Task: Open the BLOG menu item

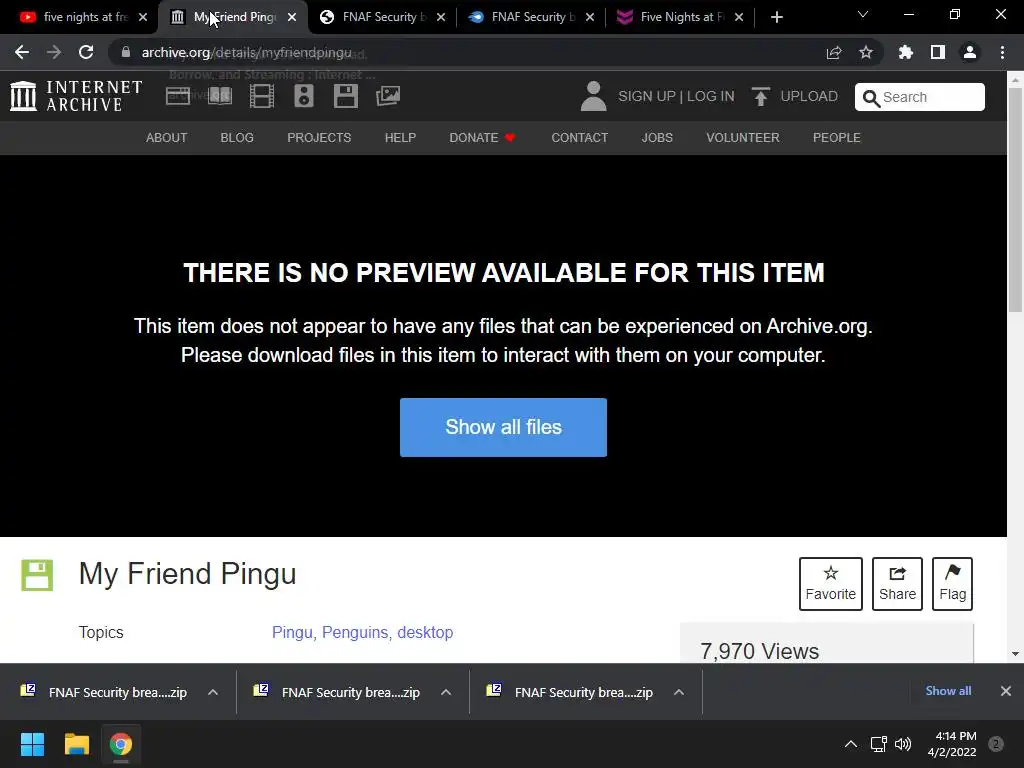Action: [237, 138]
